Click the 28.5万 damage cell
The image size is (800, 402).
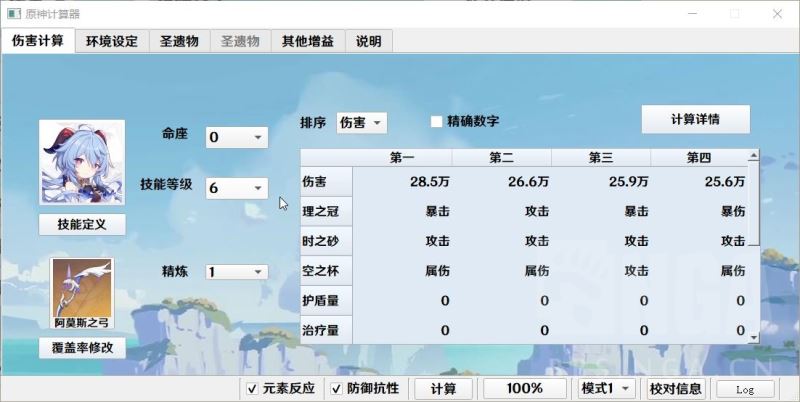tap(402, 182)
